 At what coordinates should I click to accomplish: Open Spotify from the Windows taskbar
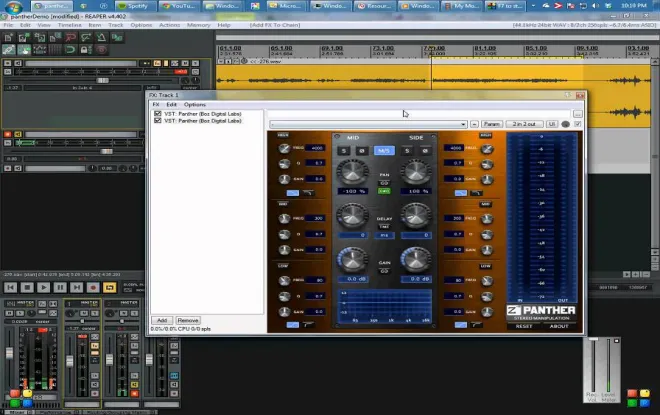click(x=134, y=6)
